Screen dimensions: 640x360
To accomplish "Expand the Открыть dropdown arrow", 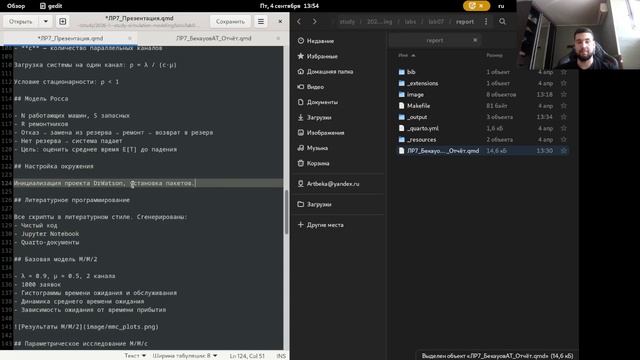I will click(45, 21).
